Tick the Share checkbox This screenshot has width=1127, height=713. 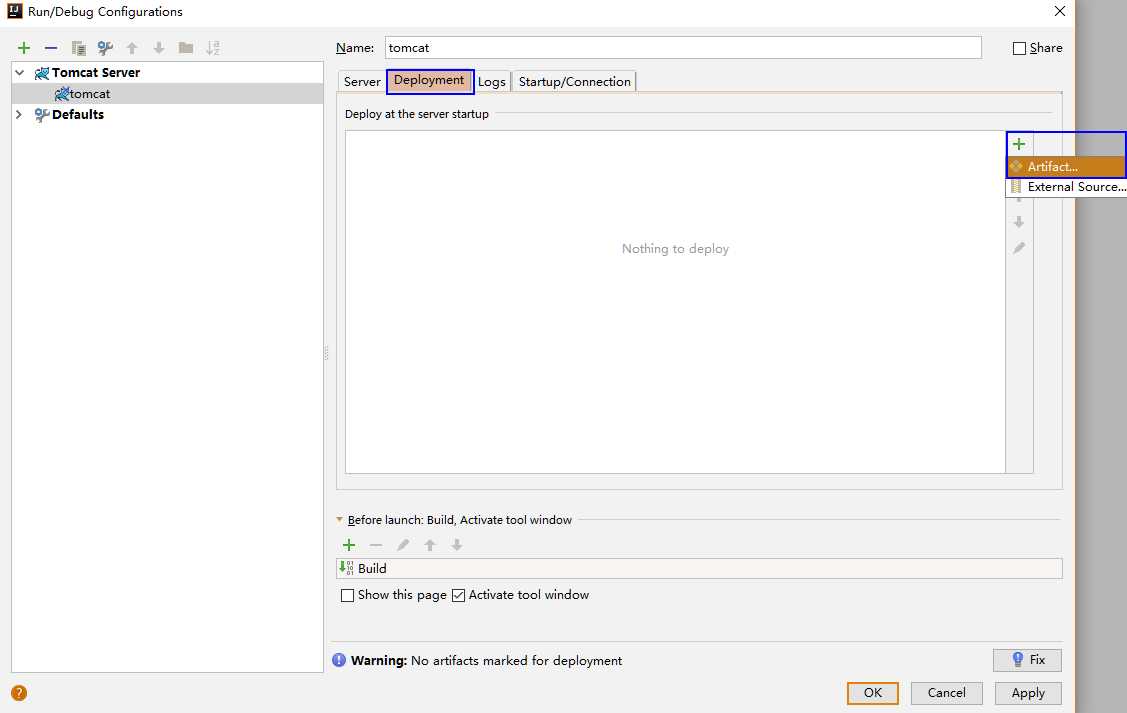pos(1019,48)
